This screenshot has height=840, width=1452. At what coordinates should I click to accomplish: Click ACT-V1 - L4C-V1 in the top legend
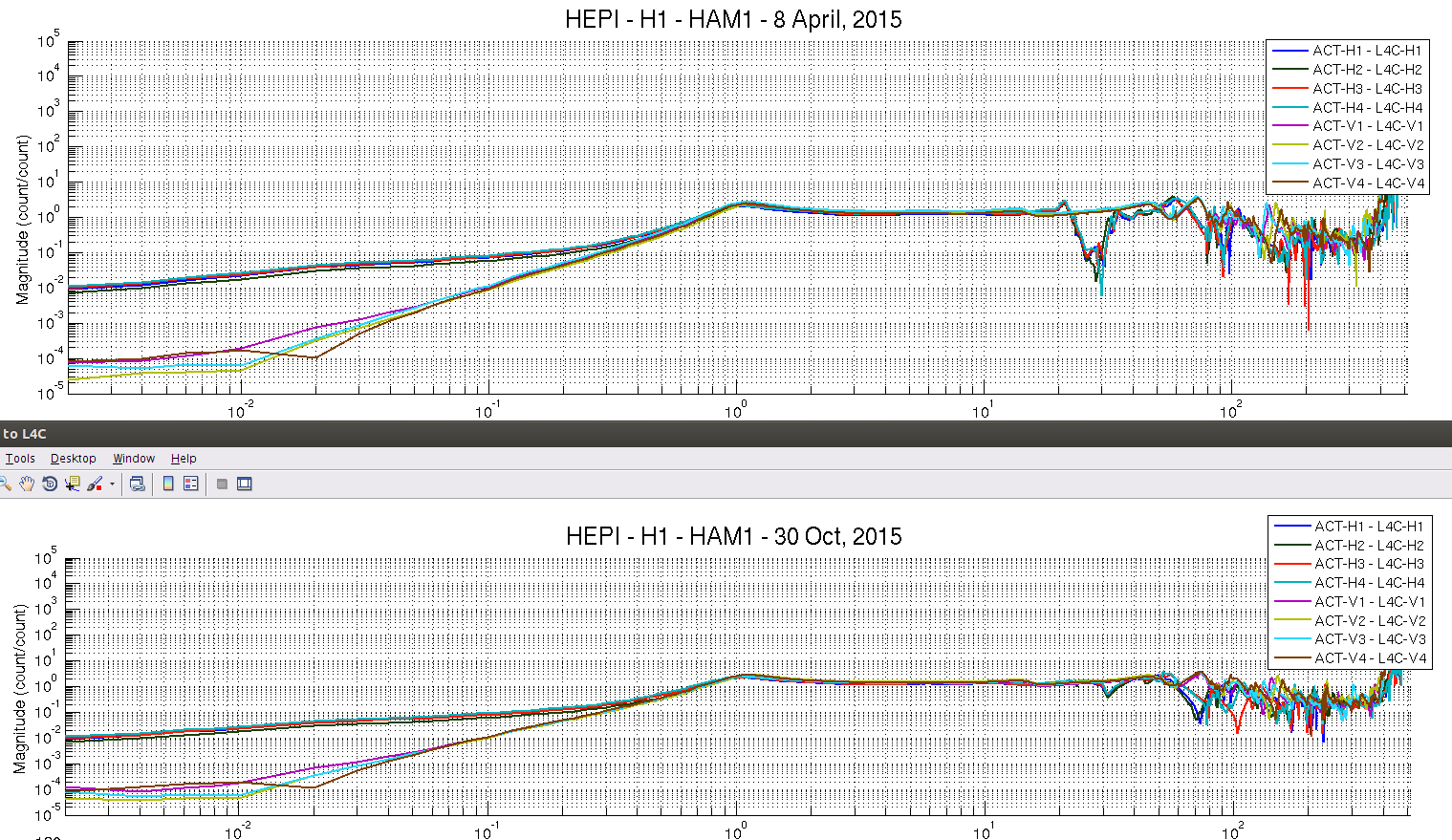point(1367,126)
